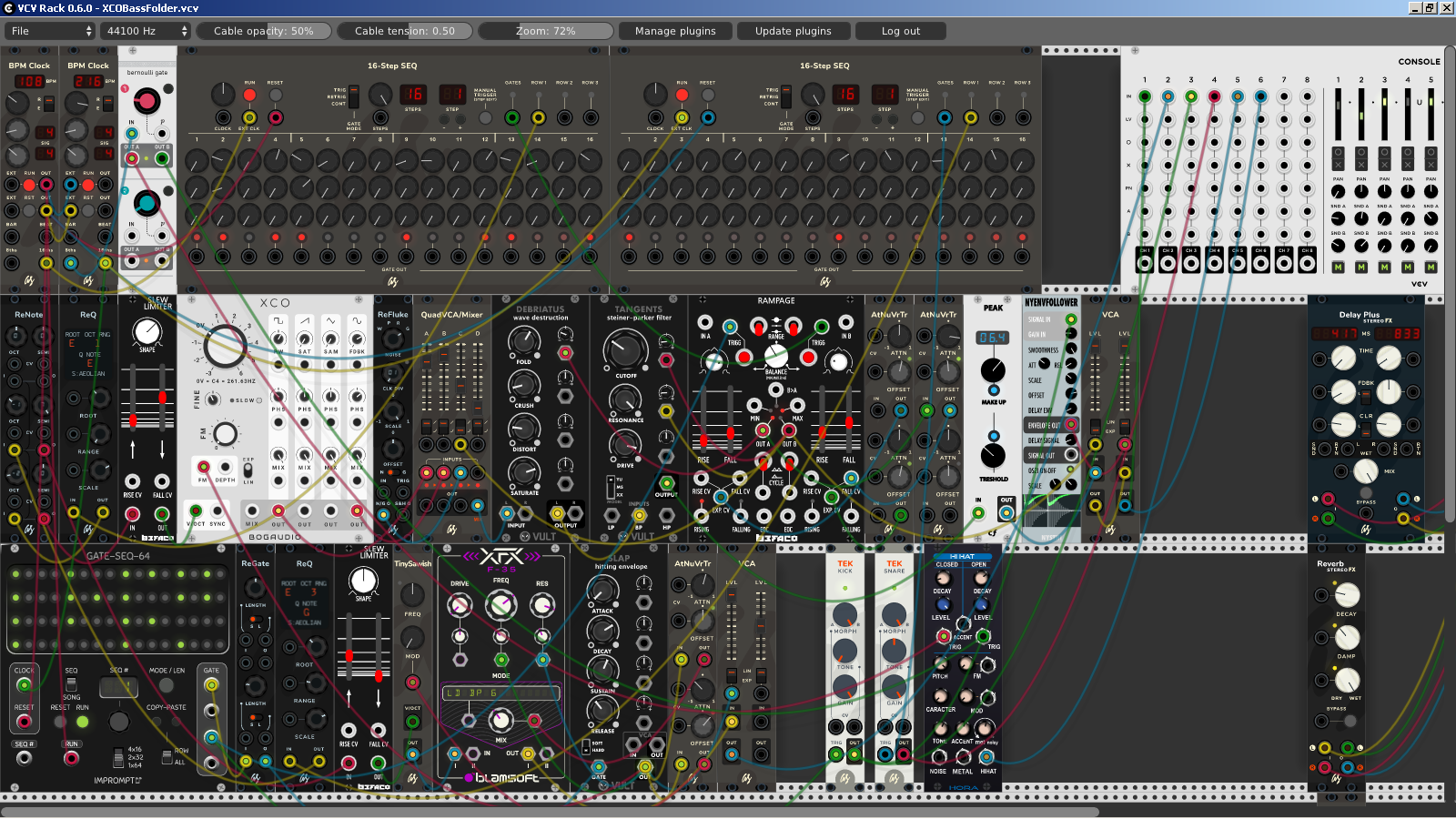Click the horizontal scrollbar at the window bottom
The image size is (1456, 819).
click(550, 812)
